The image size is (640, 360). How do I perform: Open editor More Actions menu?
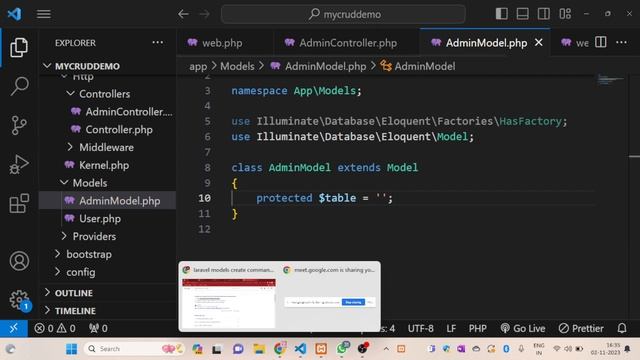pos(621,42)
